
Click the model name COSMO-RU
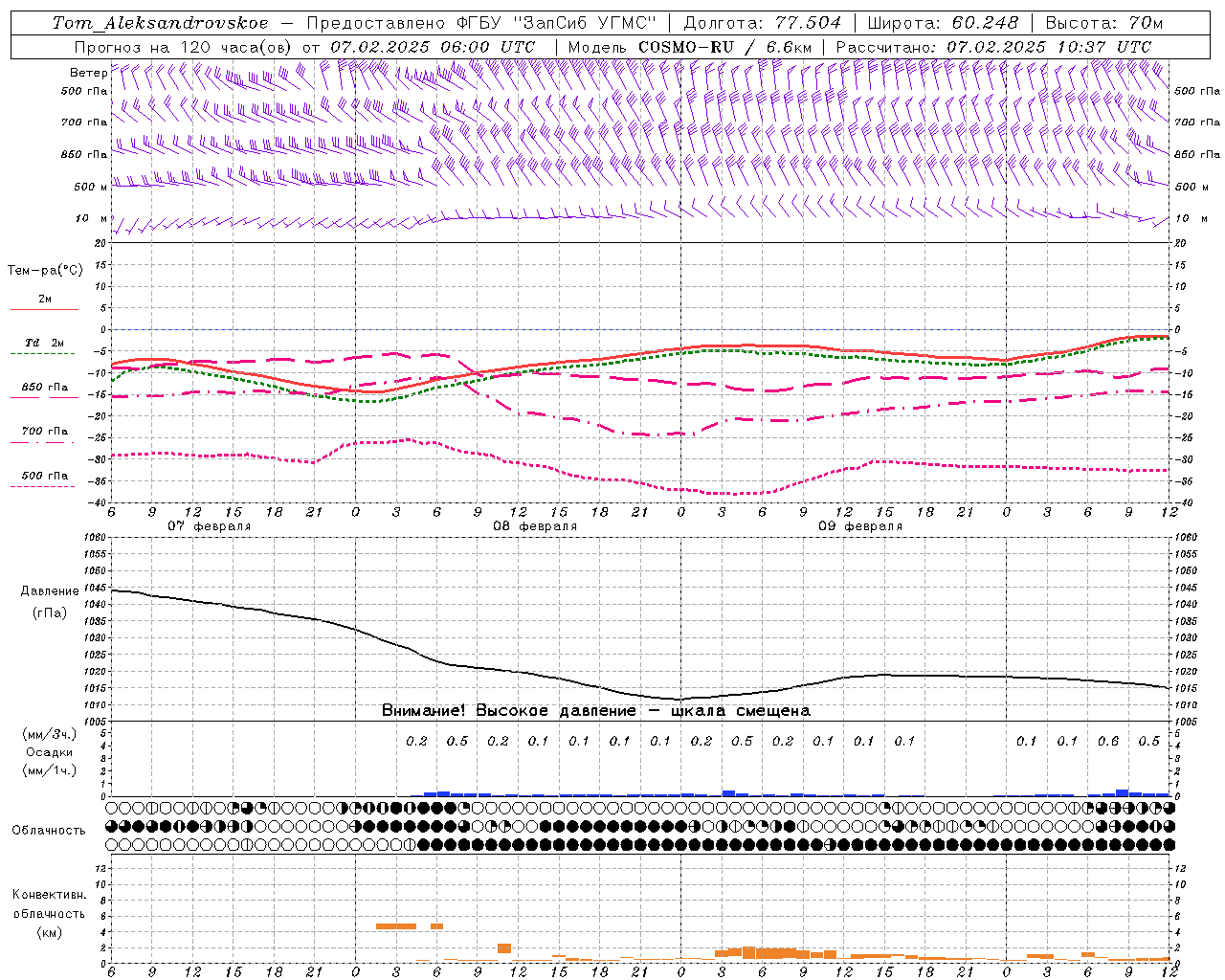point(686,47)
